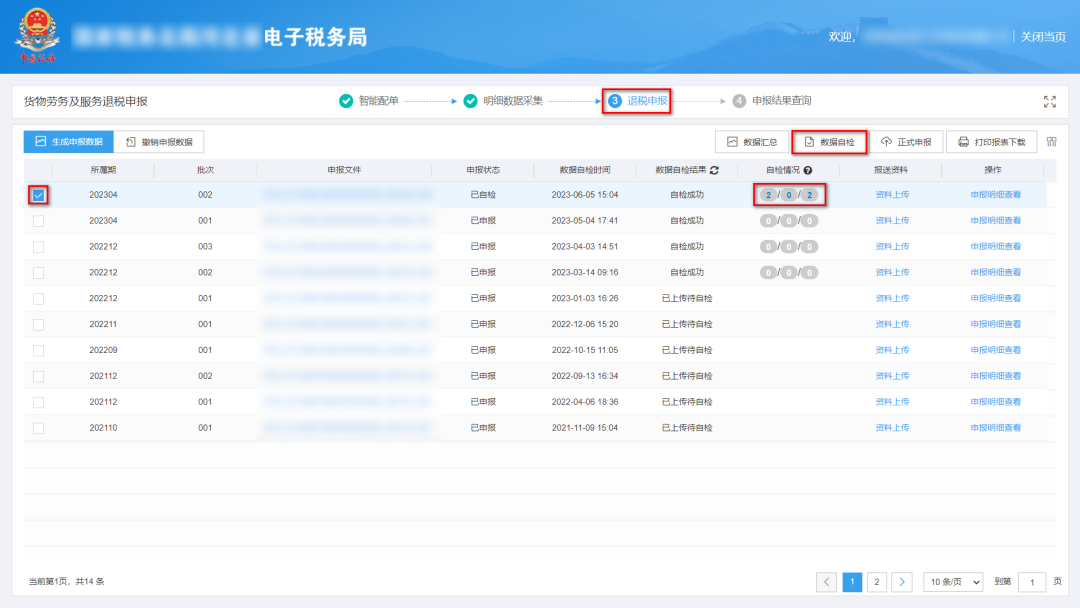This screenshot has height=608, width=1080.
Task: Click 打印报表下载 button
Action: [992, 142]
